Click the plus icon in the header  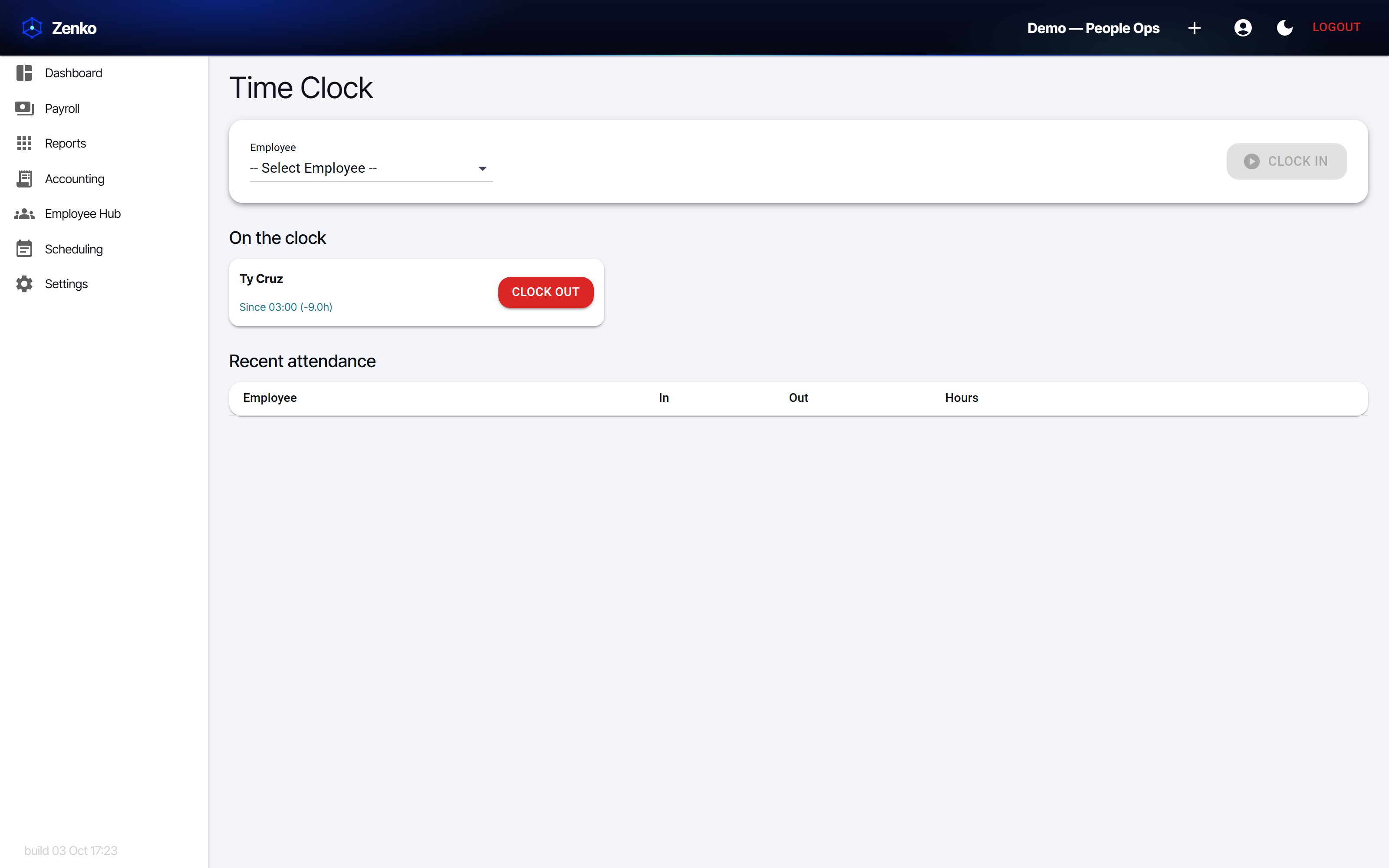1195,27
